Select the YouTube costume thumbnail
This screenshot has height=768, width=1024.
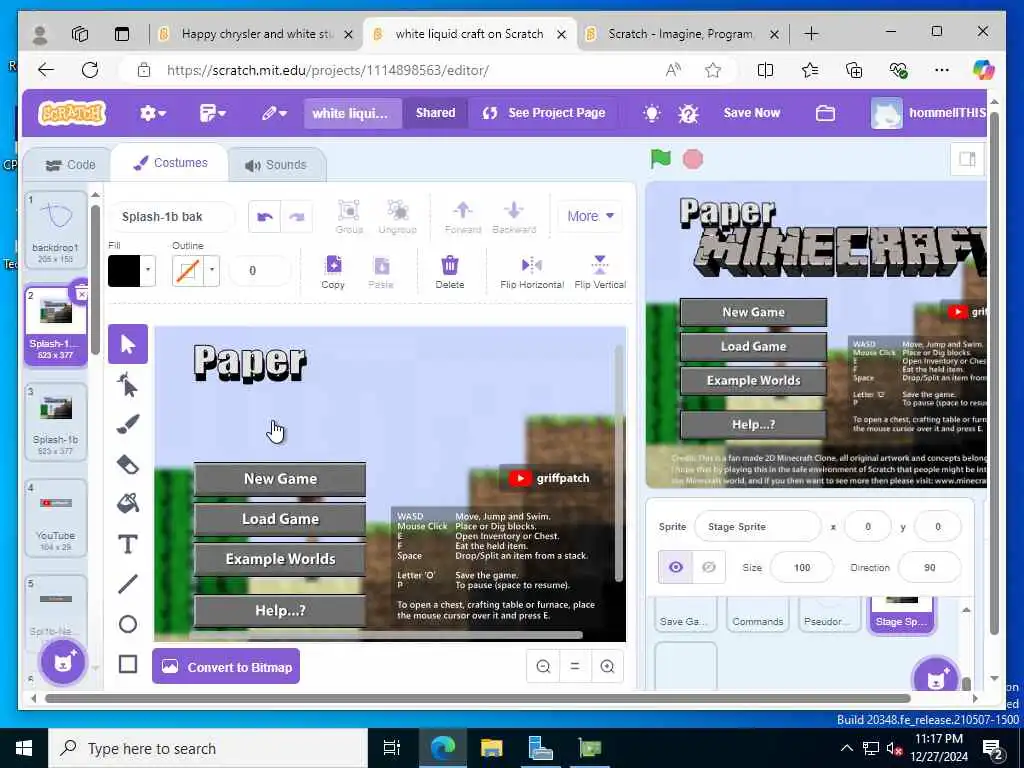tap(56, 518)
